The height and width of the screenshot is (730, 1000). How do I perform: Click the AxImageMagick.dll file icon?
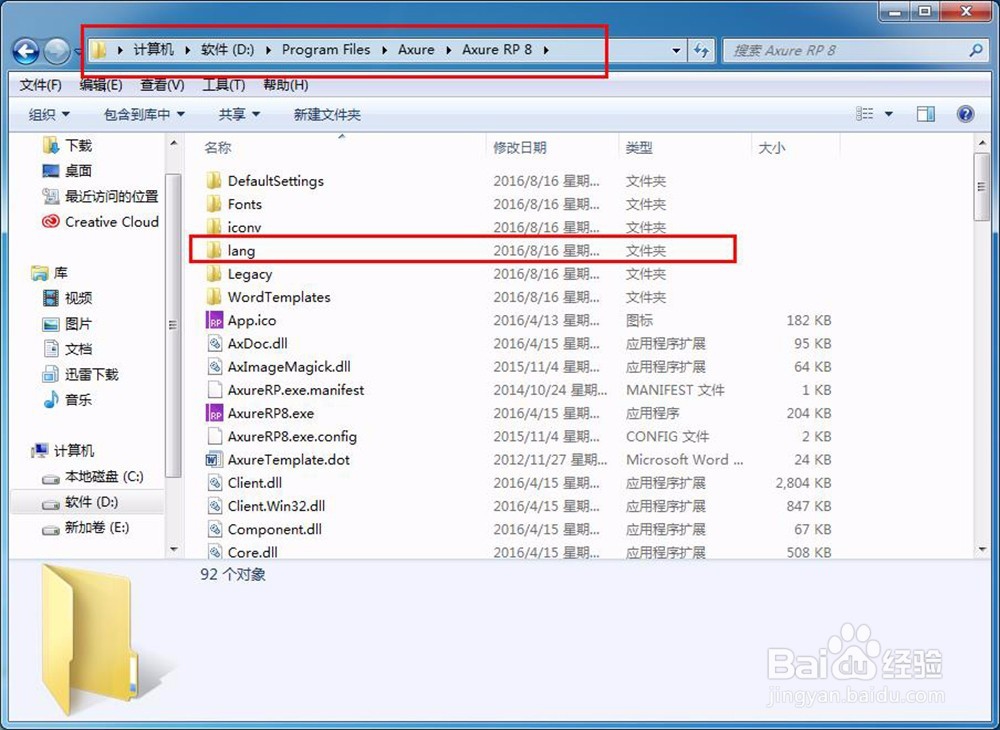(x=215, y=367)
